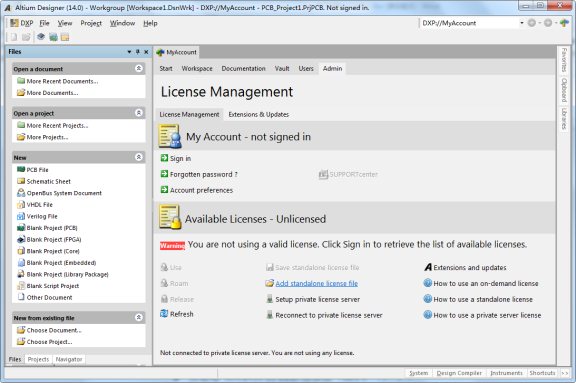Close the Files panel
This screenshot has width=576, height=383.
tap(146, 52)
